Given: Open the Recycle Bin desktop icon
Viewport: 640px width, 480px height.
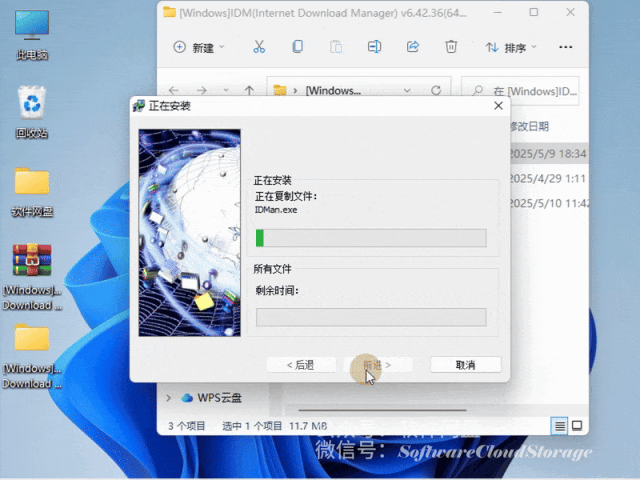Looking at the screenshot, I should 32,112.
